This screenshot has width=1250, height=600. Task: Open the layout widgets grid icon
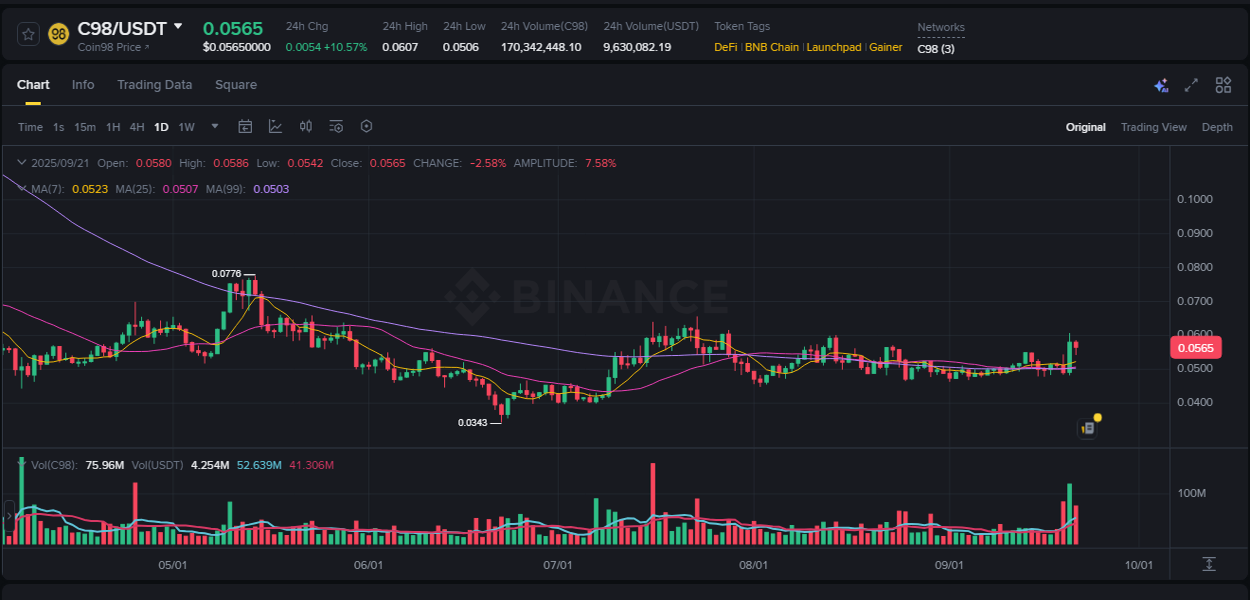pyautogui.click(x=1223, y=85)
